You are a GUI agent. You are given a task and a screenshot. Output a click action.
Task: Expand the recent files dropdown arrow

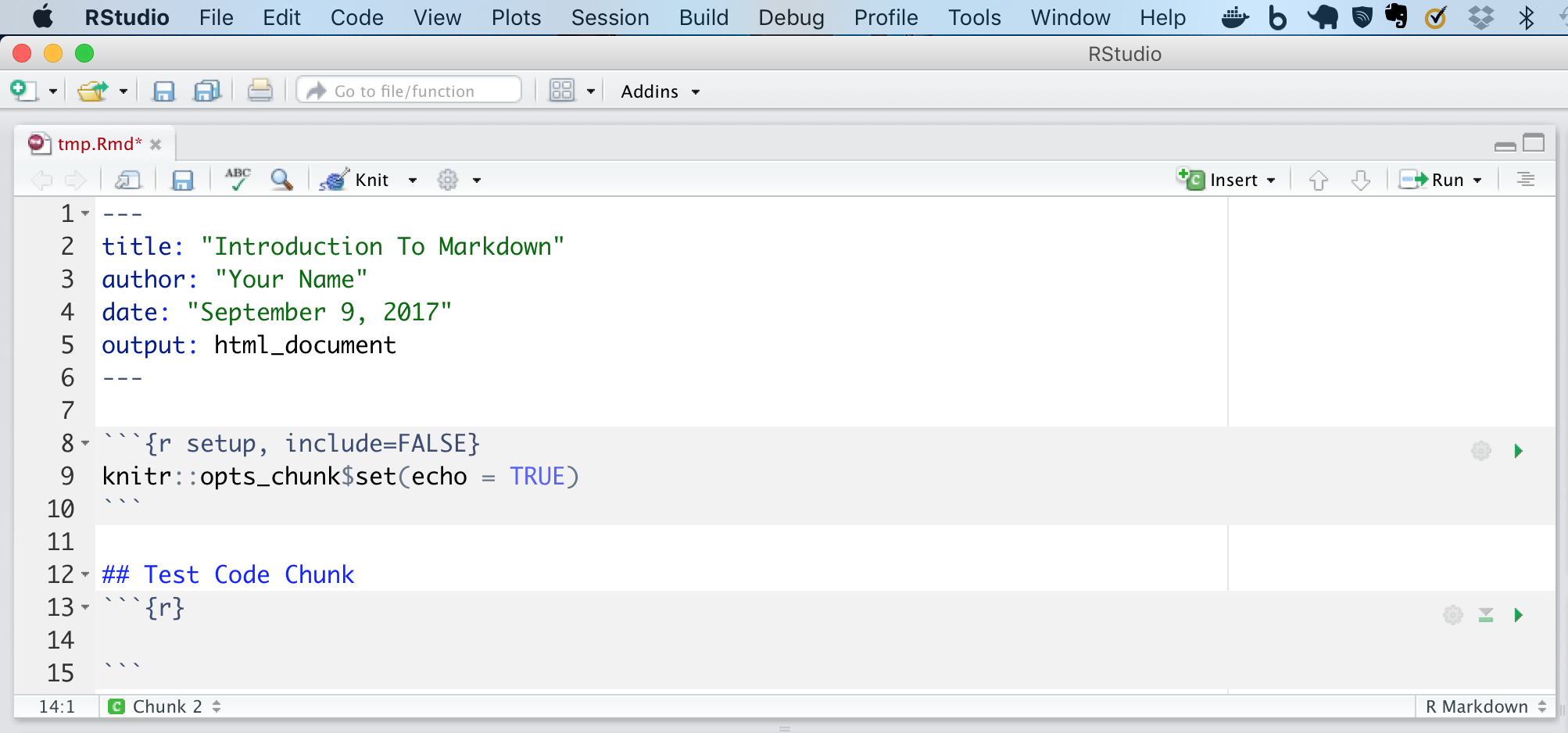tap(123, 91)
